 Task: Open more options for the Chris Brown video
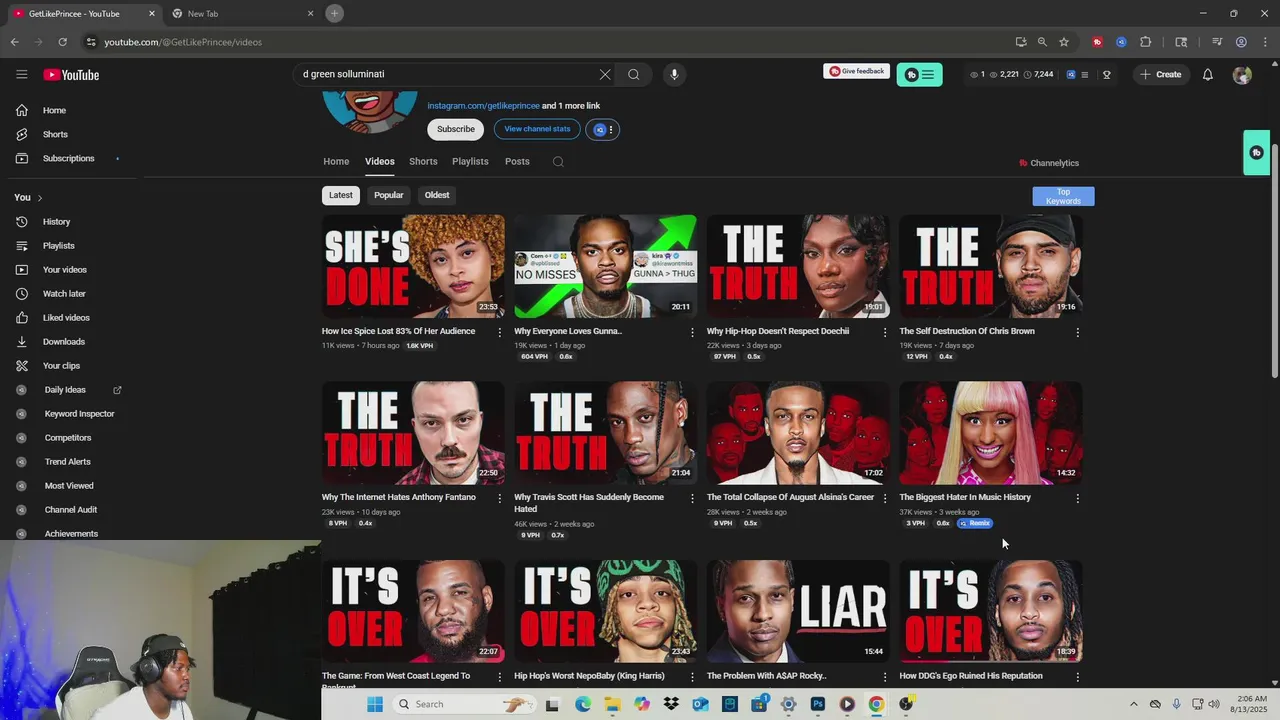1077,332
